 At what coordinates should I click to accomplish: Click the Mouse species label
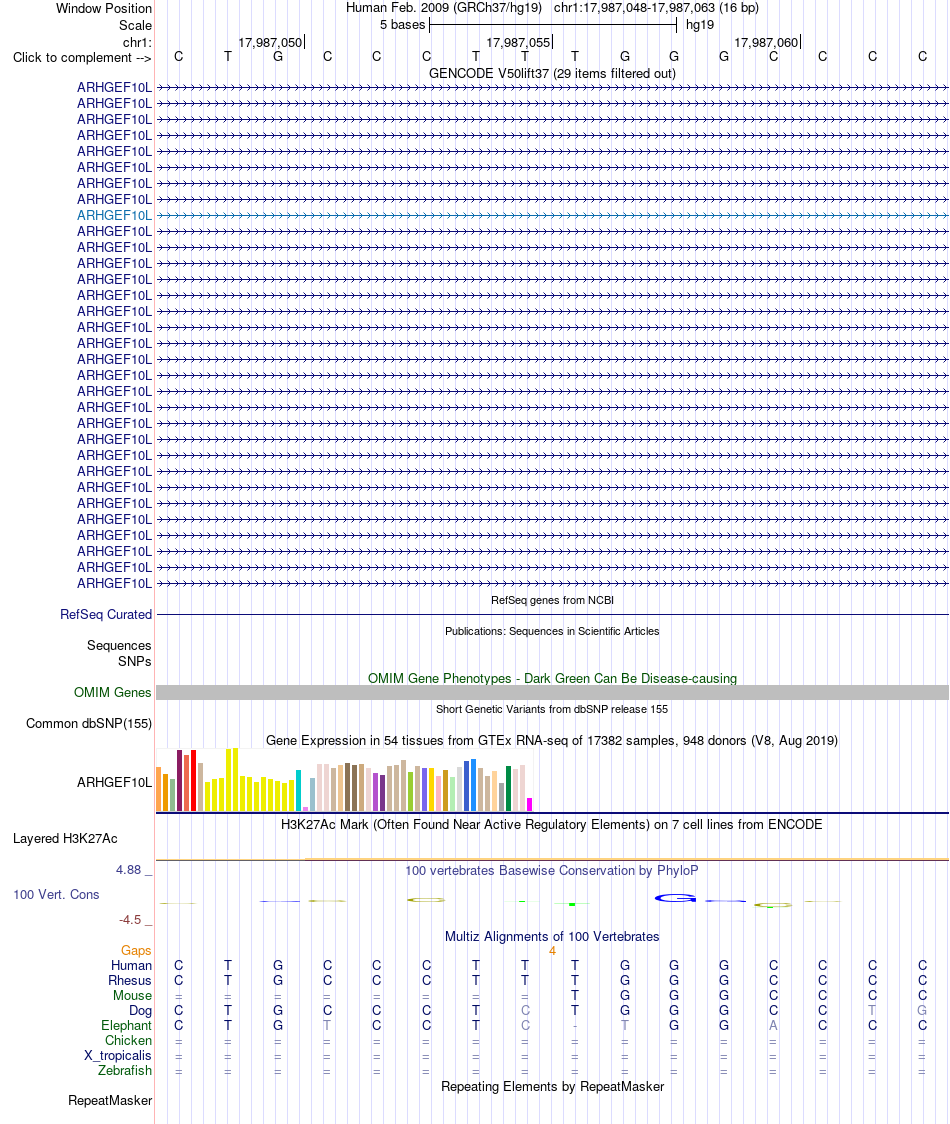(132, 996)
